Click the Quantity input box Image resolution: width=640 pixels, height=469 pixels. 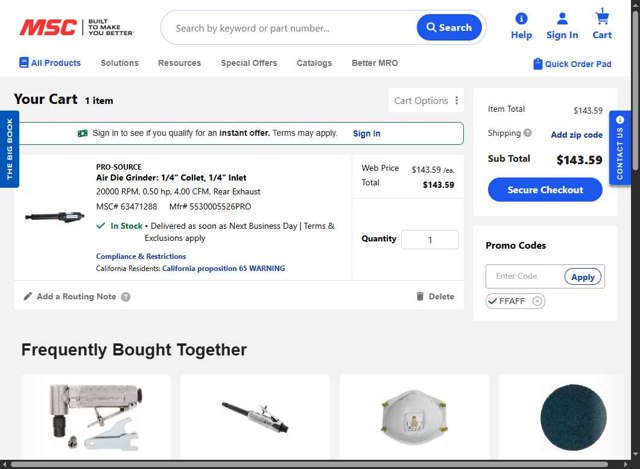tap(429, 240)
